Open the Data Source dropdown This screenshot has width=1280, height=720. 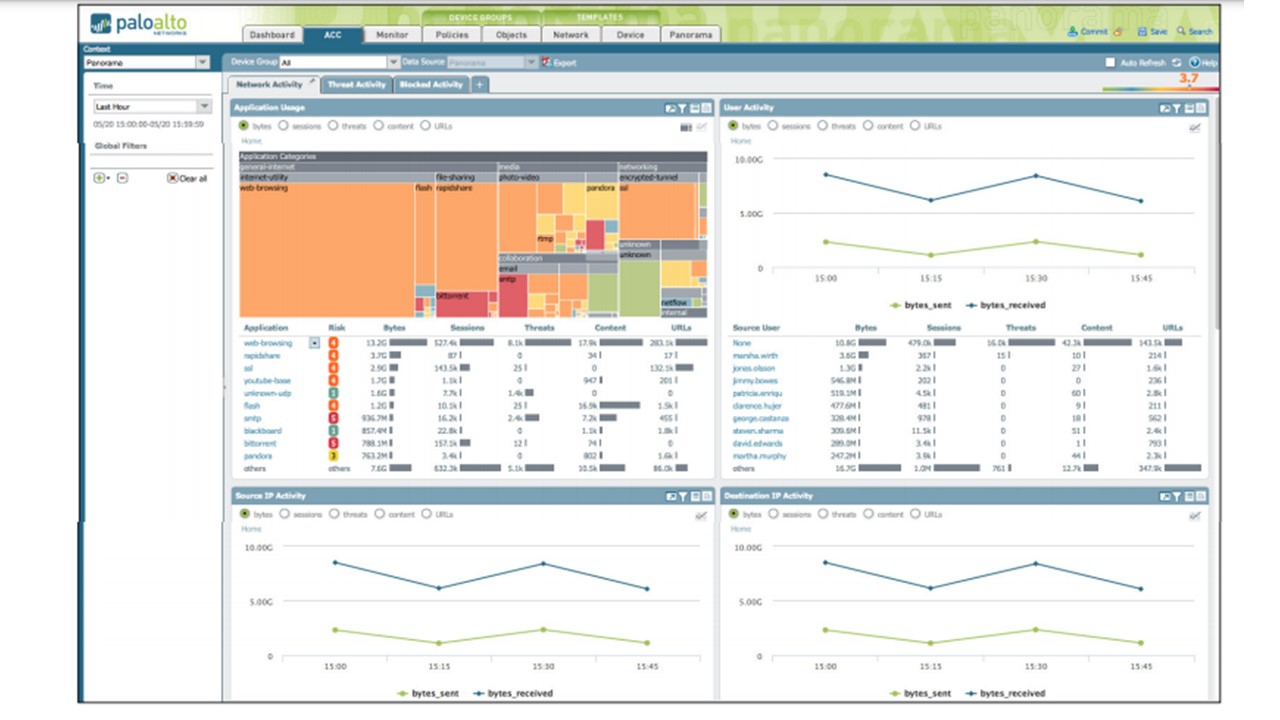[531, 62]
